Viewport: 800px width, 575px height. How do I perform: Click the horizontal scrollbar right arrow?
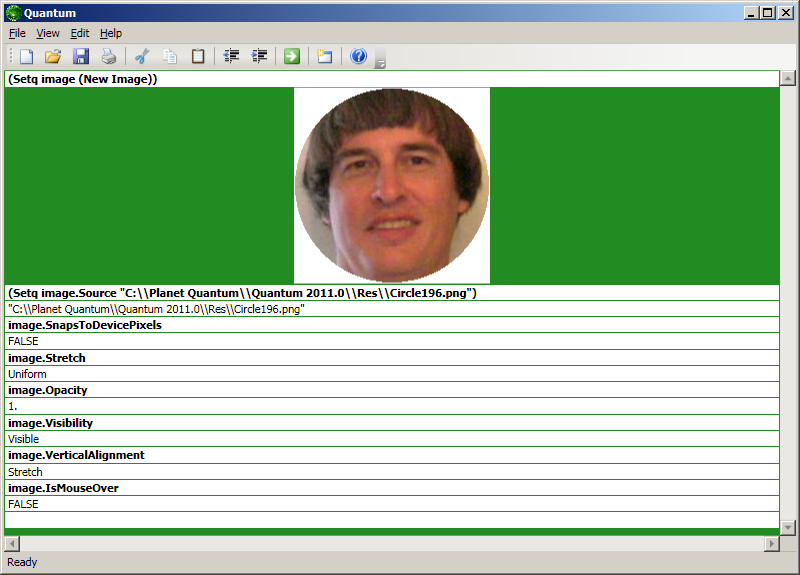coord(771,544)
